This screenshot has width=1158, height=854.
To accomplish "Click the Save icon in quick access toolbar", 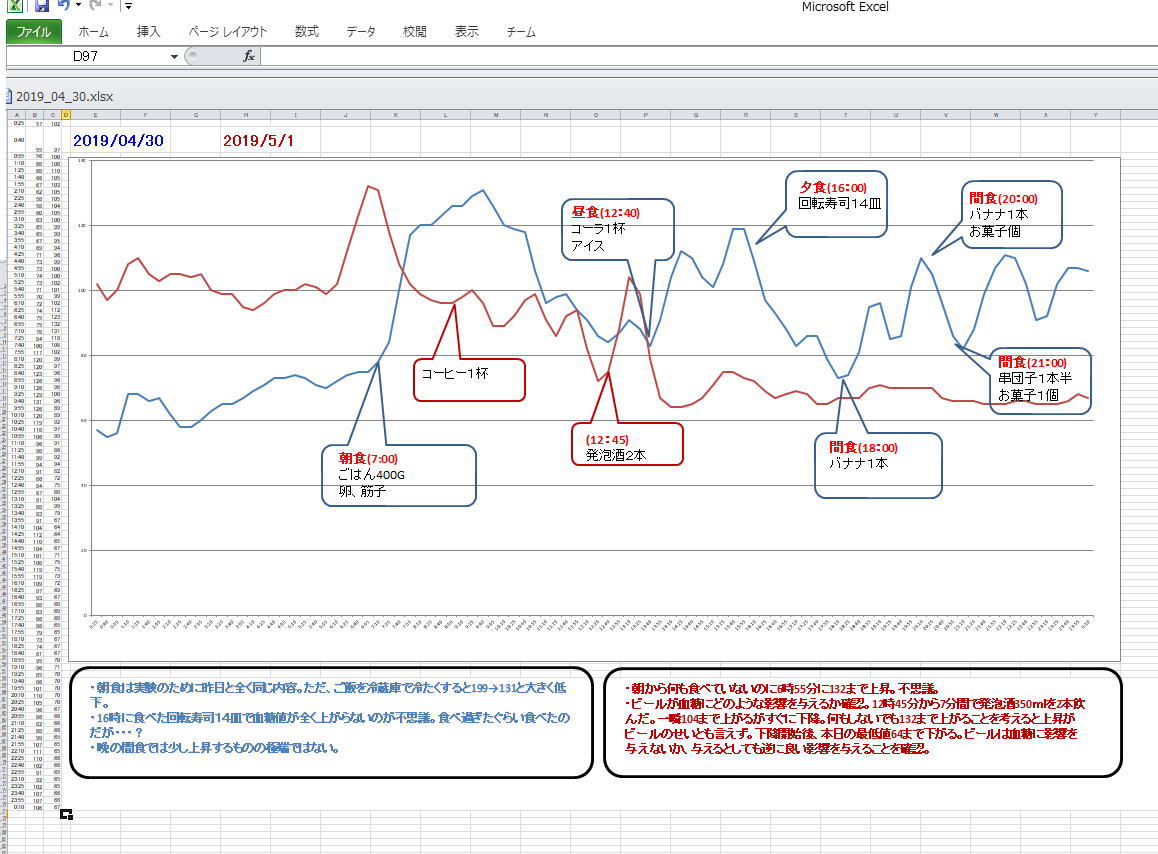I will pyautogui.click(x=42, y=7).
